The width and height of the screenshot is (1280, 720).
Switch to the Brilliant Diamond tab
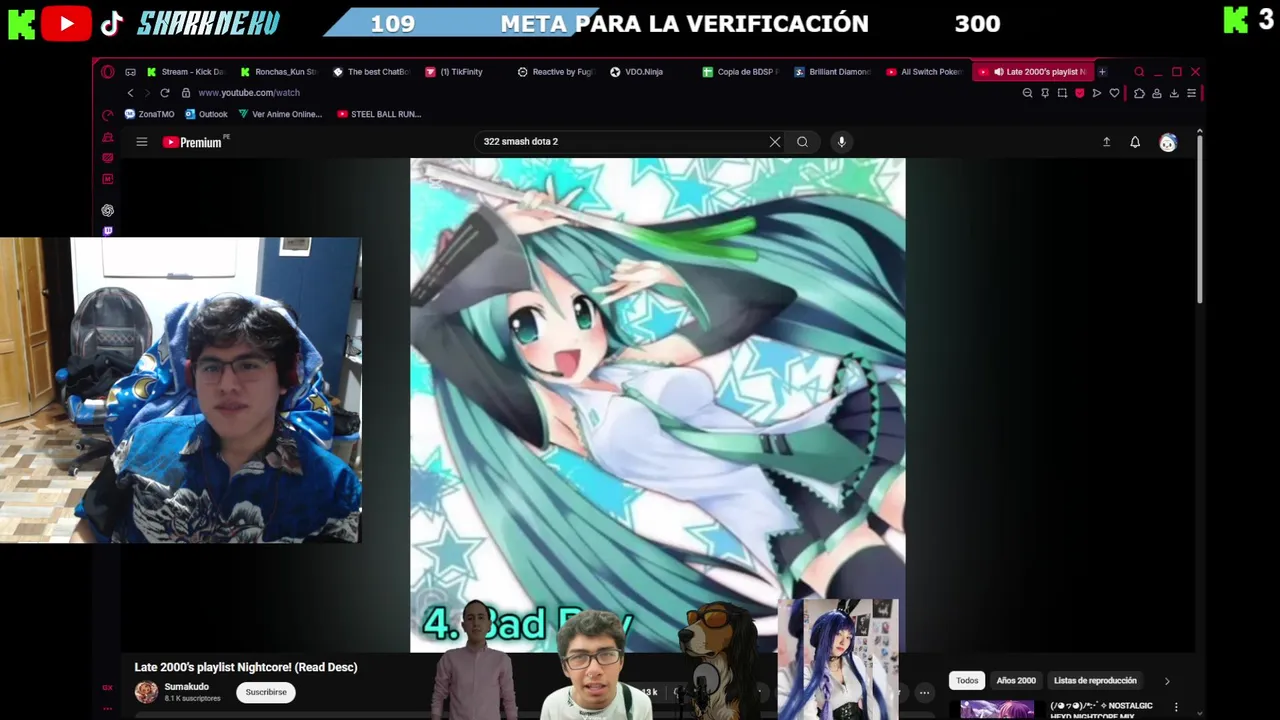tap(834, 72)
